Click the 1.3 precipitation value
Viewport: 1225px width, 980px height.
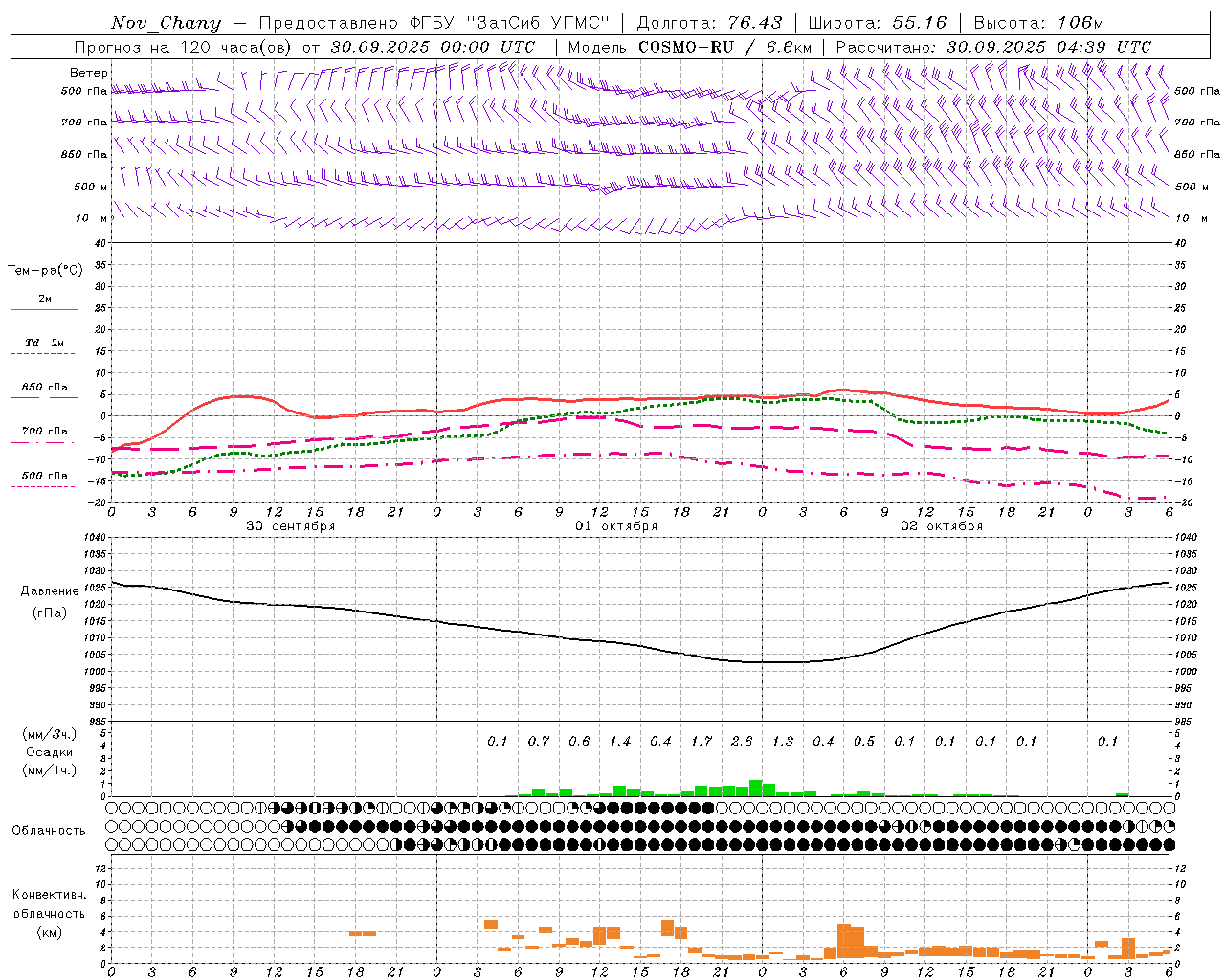[x=783, y=741]
